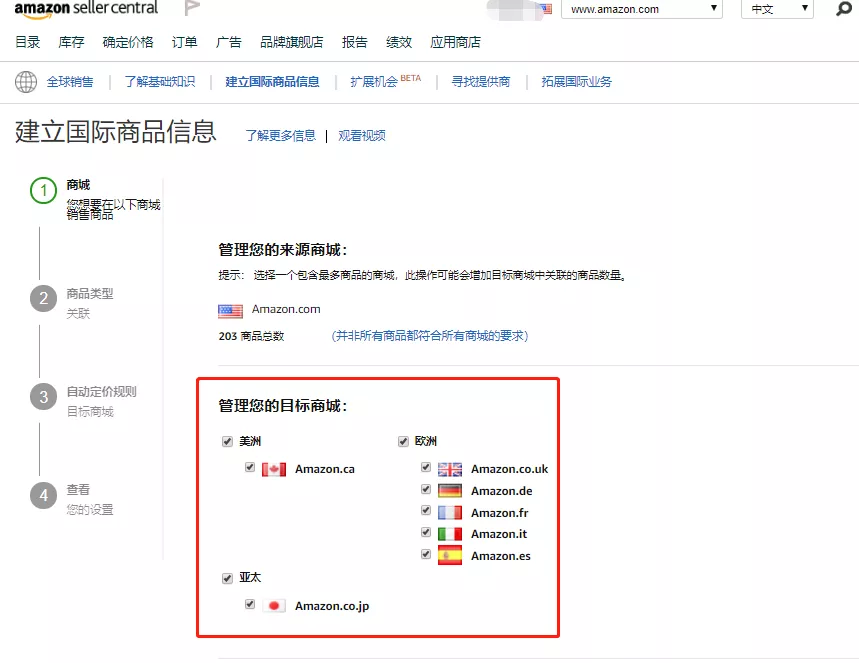The width and height of the screenshot is (859, 663).
Task: Click the globe icon beside 全球销售
Action: (x=24, y=82)
